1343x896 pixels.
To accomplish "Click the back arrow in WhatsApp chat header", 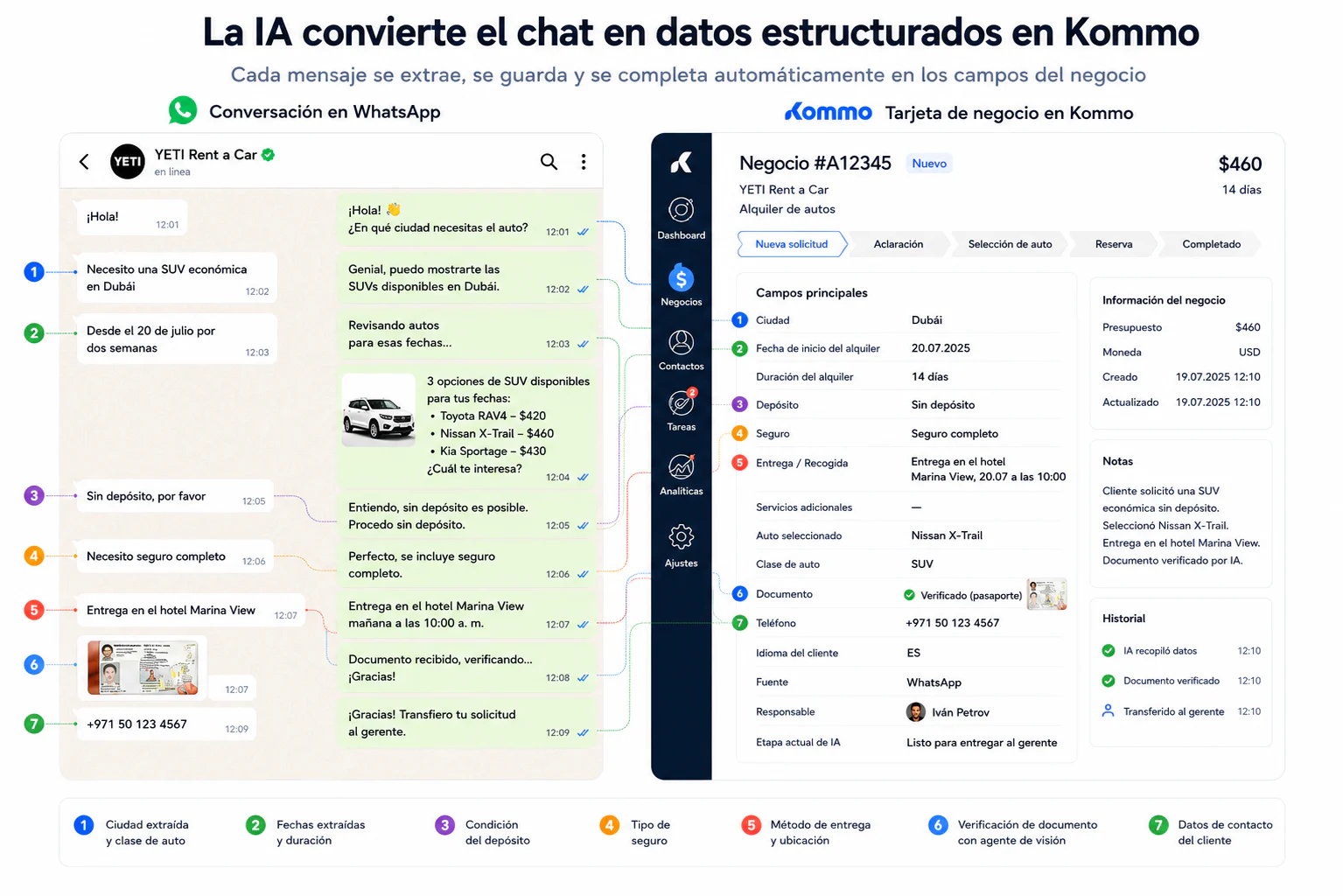I will coord(84,162).
